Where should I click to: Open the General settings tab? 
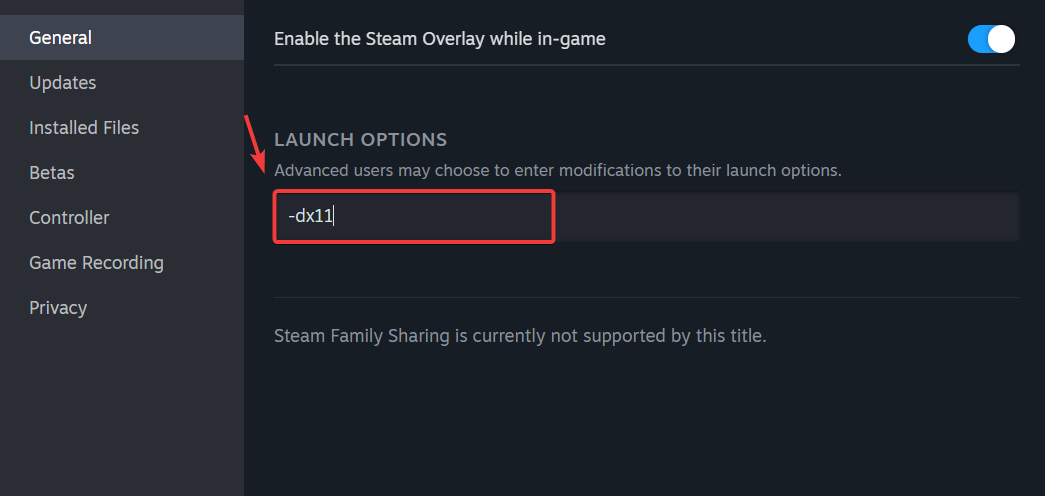[61, 38]
